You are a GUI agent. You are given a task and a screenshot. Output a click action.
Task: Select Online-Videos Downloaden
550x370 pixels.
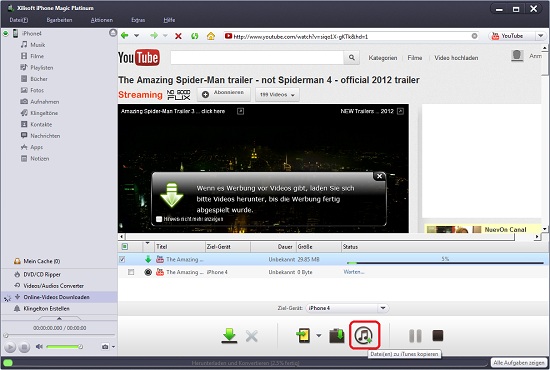(56, 297)
